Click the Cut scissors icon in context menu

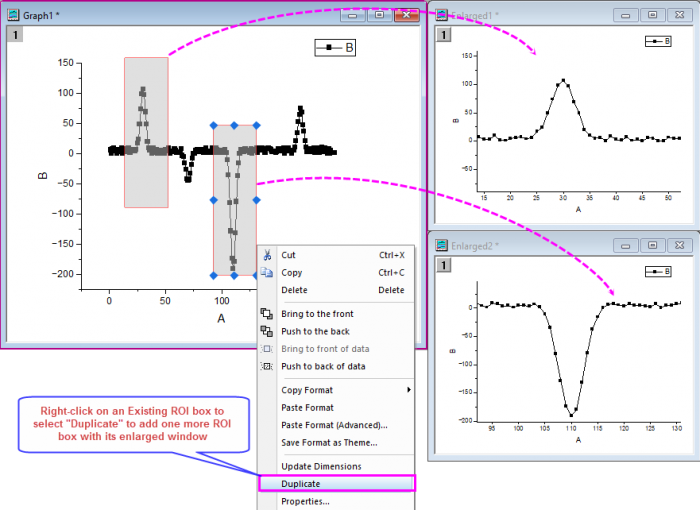click(267, 255)
